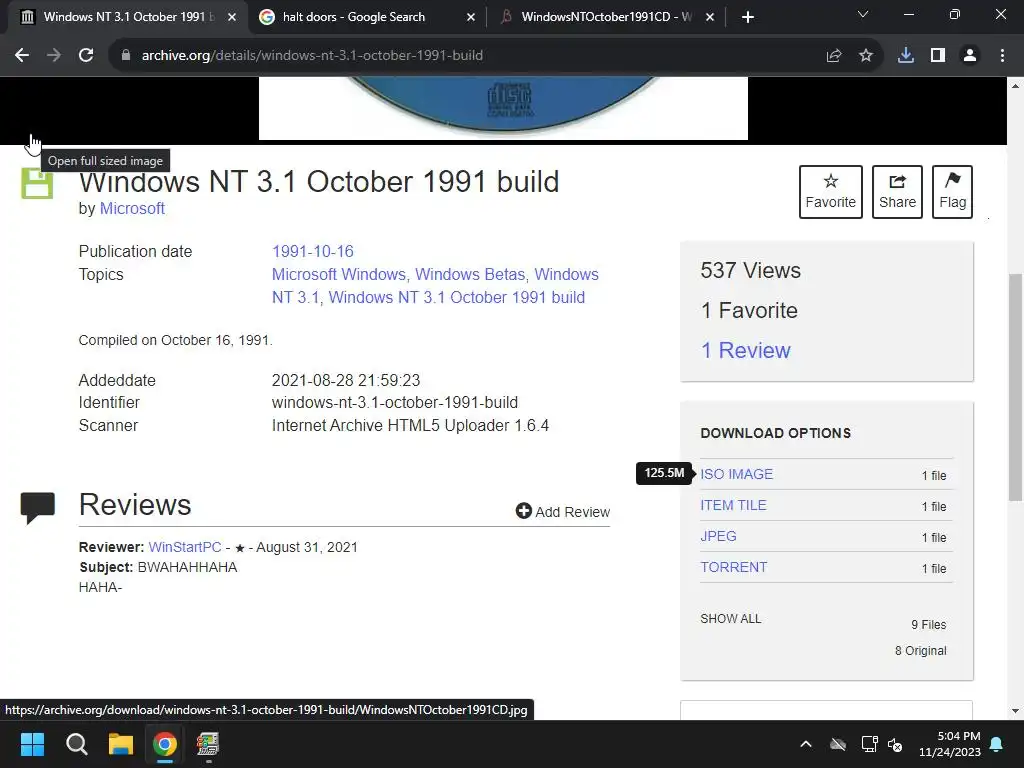The width and height of the screenshot is (1024, 768).
Task: Open the 1 Review link
Action: pos(745,351)
